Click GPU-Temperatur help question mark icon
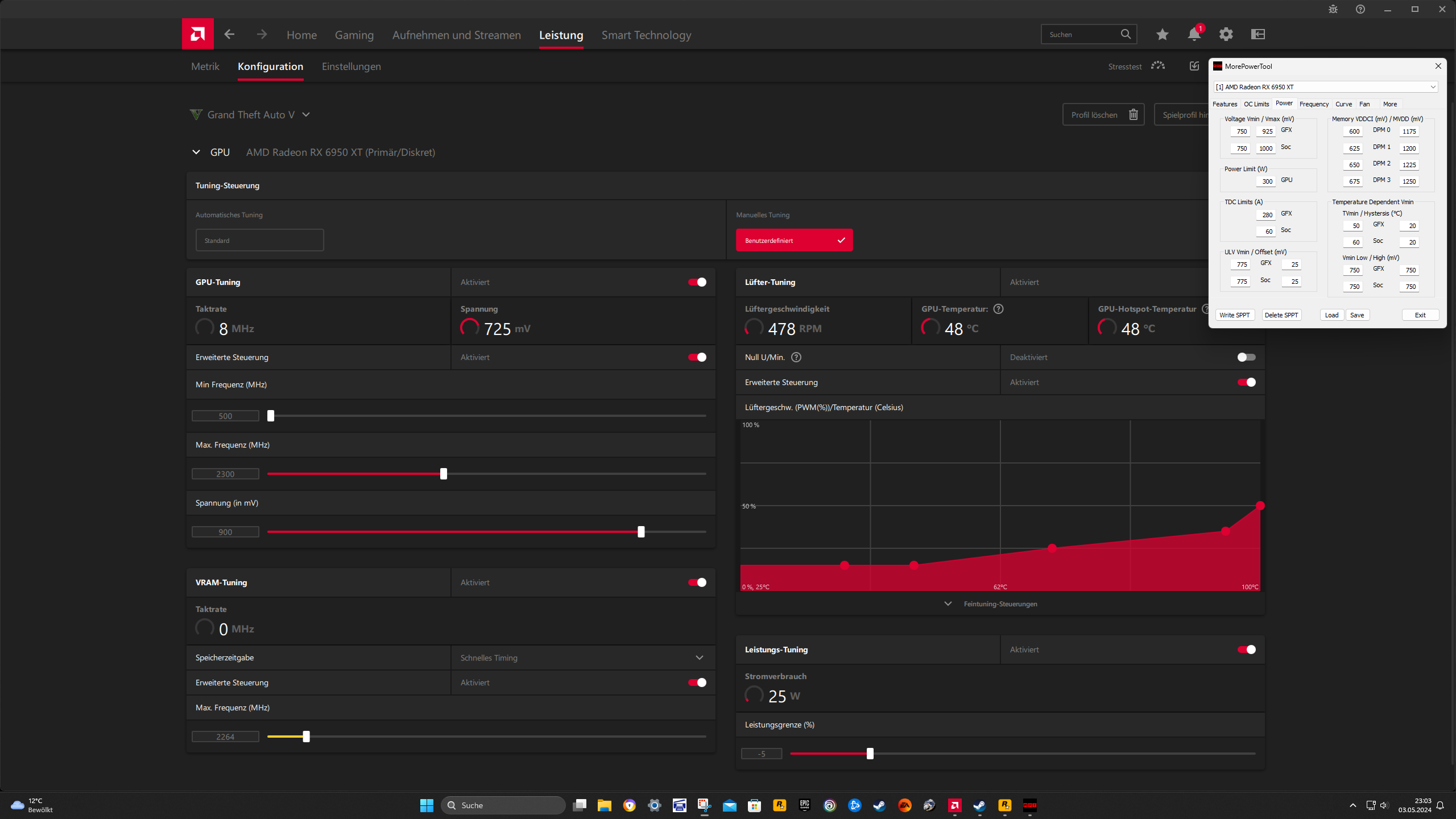 tap(998, 309)
